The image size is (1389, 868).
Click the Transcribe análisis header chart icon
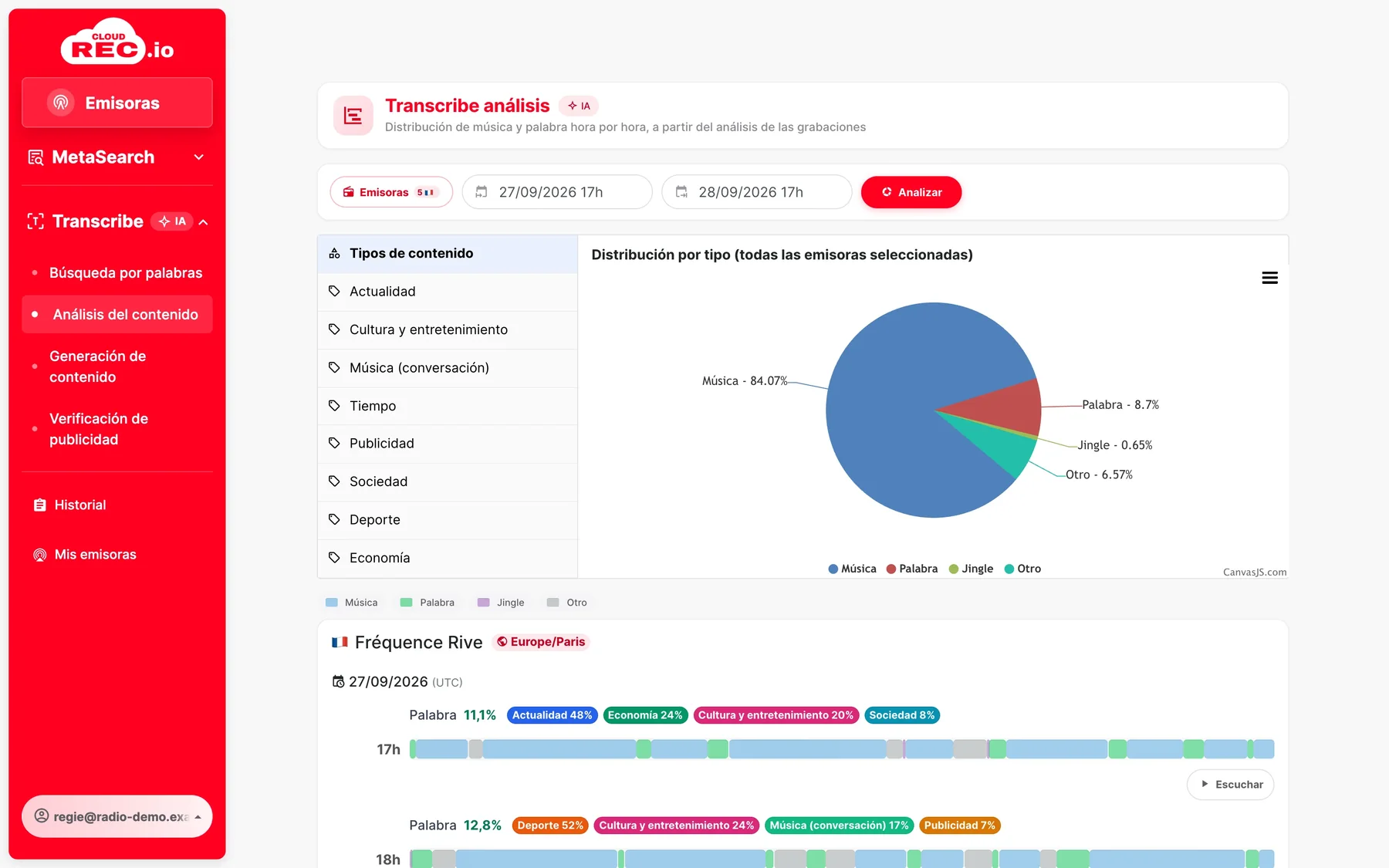[x=353, y=116]
